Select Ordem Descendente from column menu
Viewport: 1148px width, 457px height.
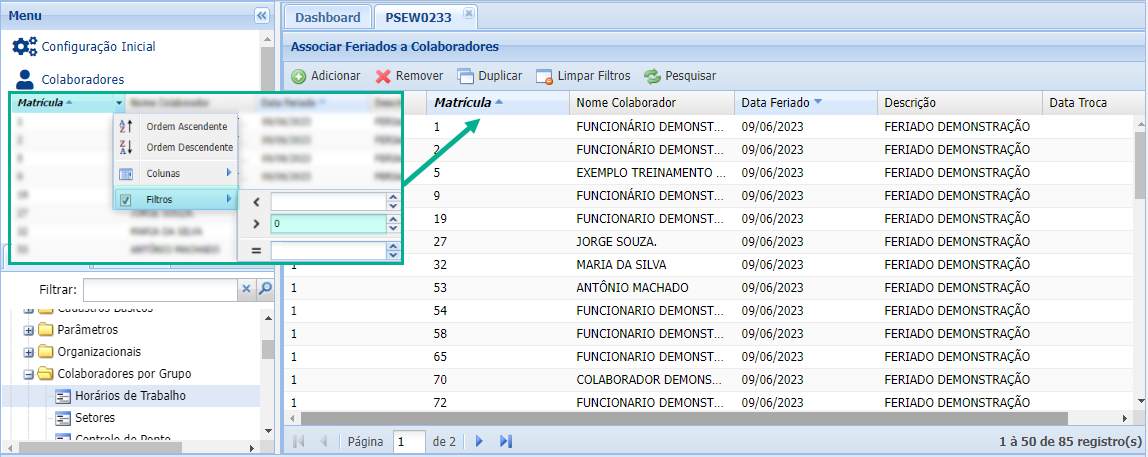click(188, 147)
